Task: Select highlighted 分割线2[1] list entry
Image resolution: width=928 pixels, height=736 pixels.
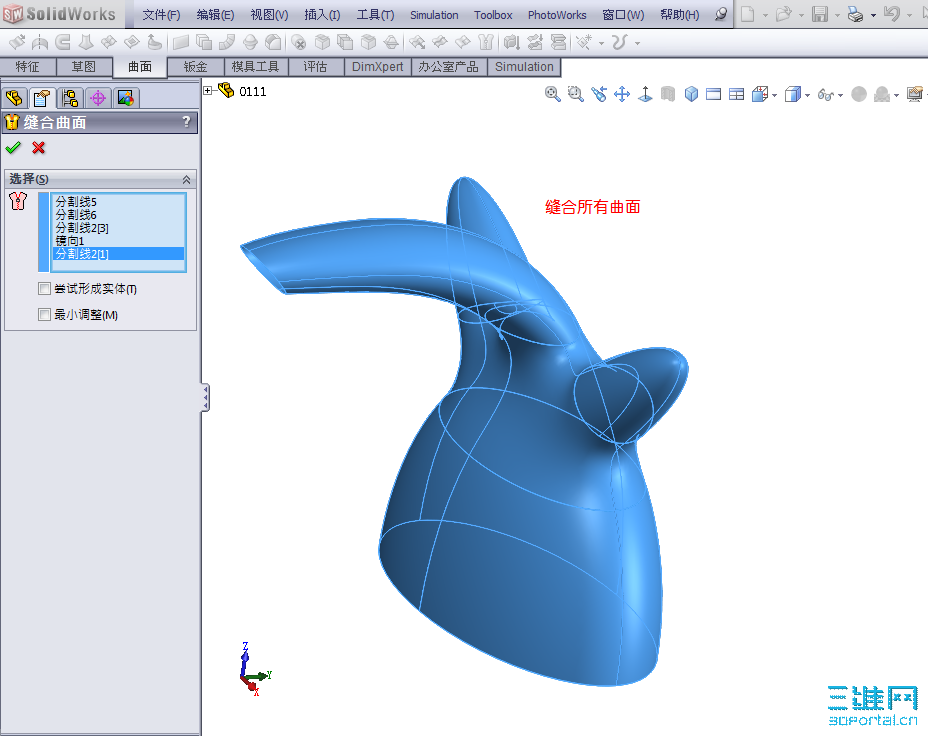Action: point(118,254)
